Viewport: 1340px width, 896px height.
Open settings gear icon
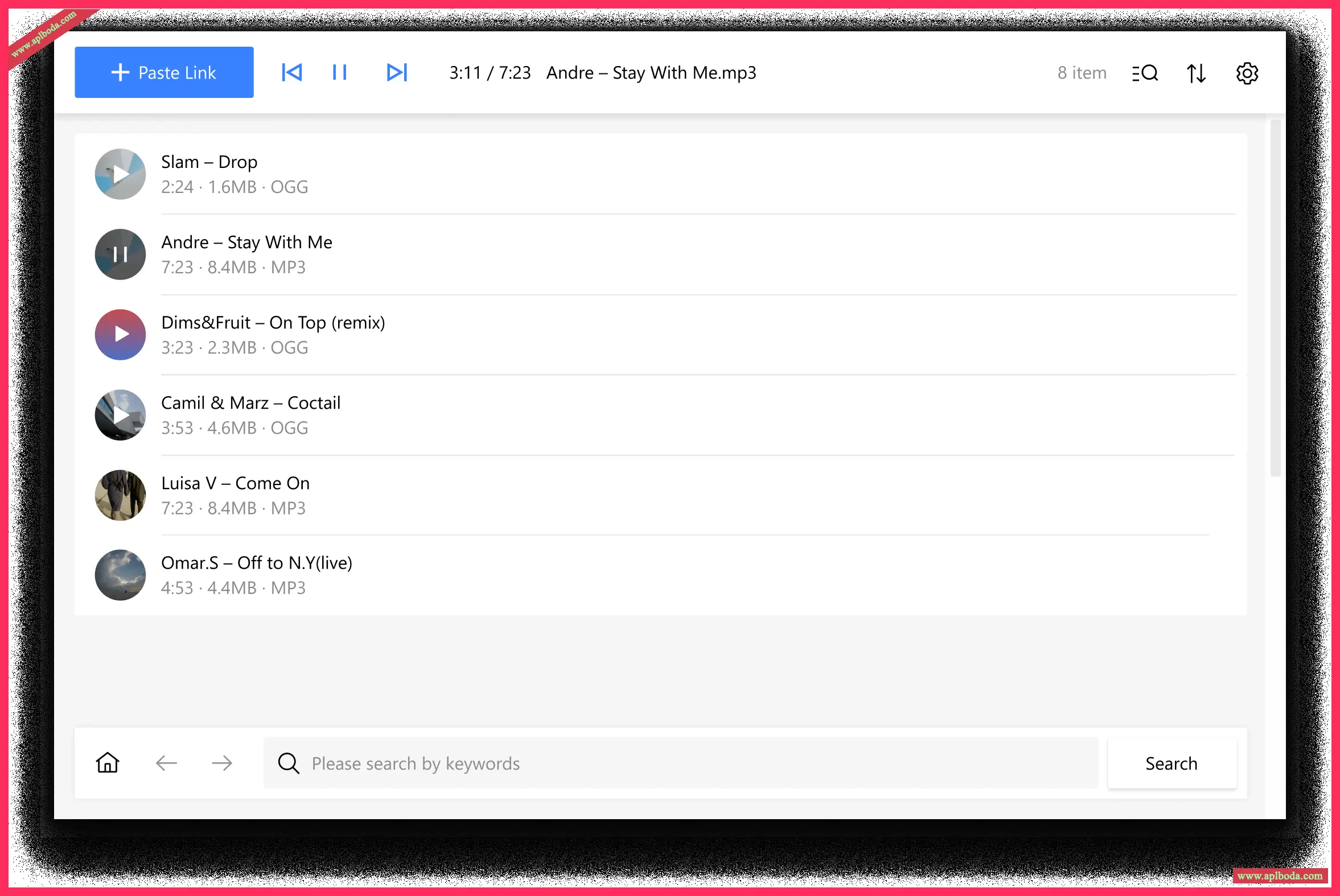tap(1247, 73)
